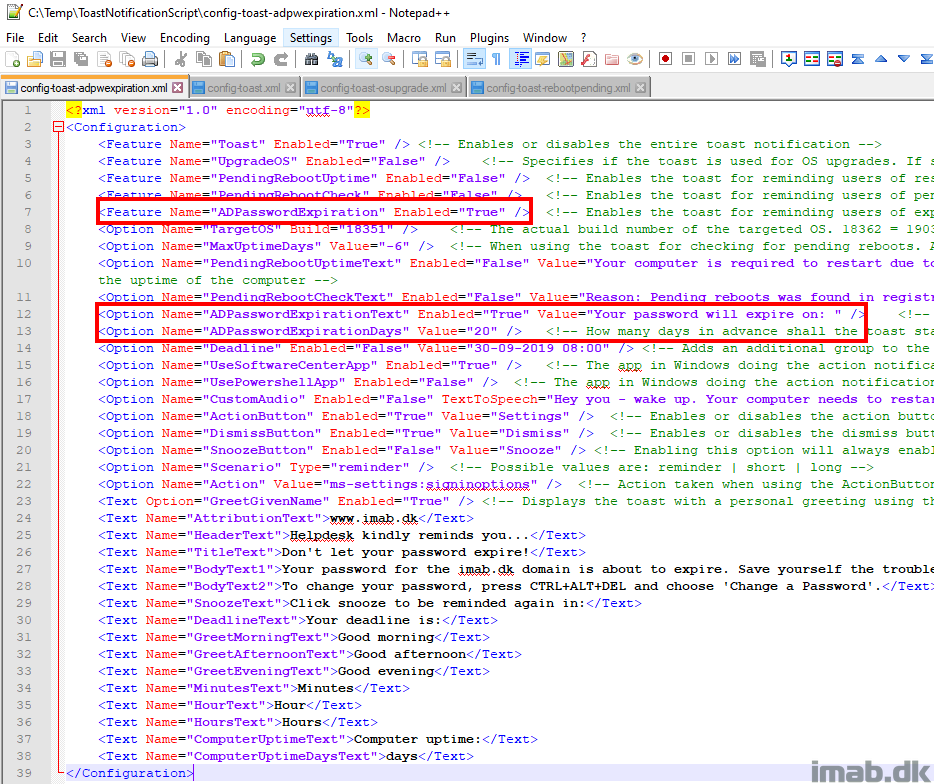Jump to the first difference icon
This screenshot has width=934, height=784.
858,59
